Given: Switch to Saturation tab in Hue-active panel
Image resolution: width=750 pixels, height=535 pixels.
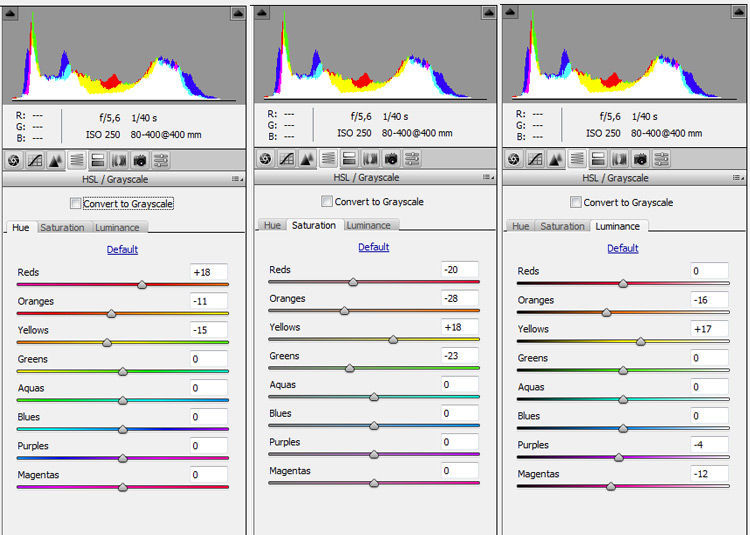Looking at the screenshot, I should coord(62,228).
